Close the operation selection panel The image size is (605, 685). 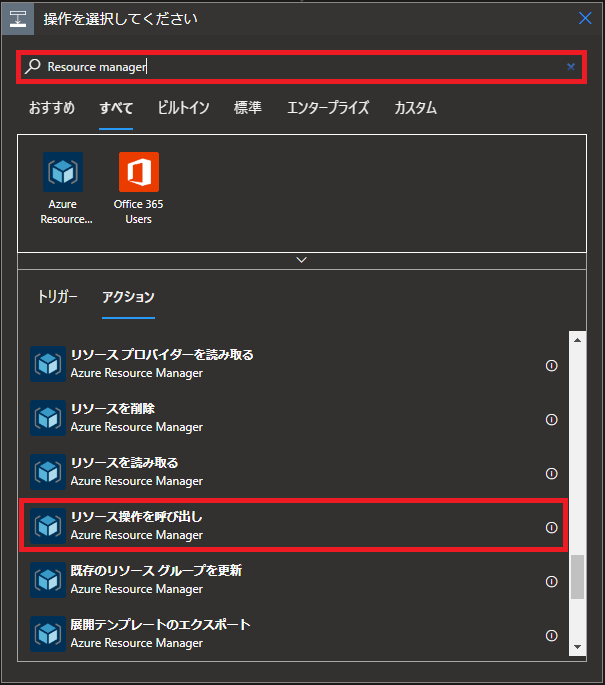coord(585,18)
